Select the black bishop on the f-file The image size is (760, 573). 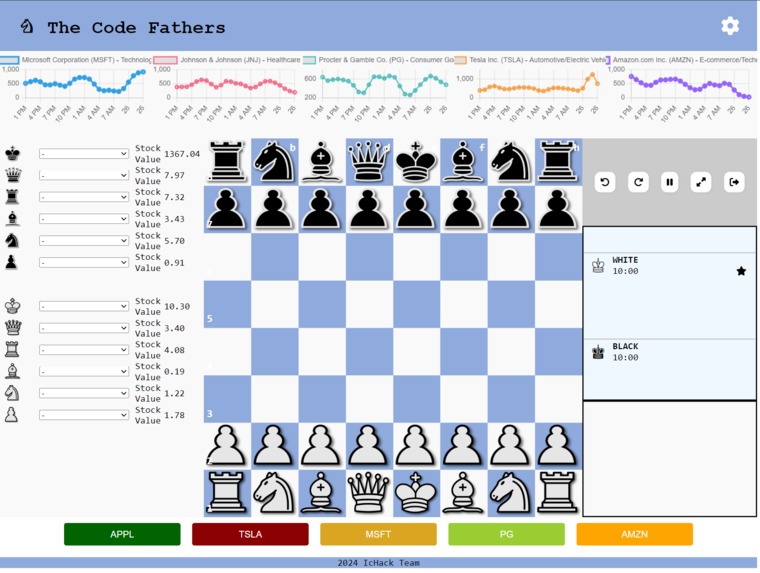[463, 161]
